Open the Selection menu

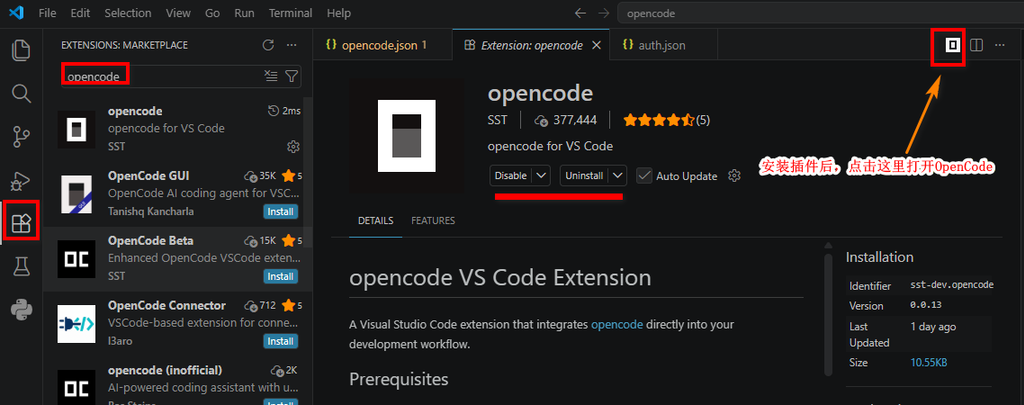point(128,13)
